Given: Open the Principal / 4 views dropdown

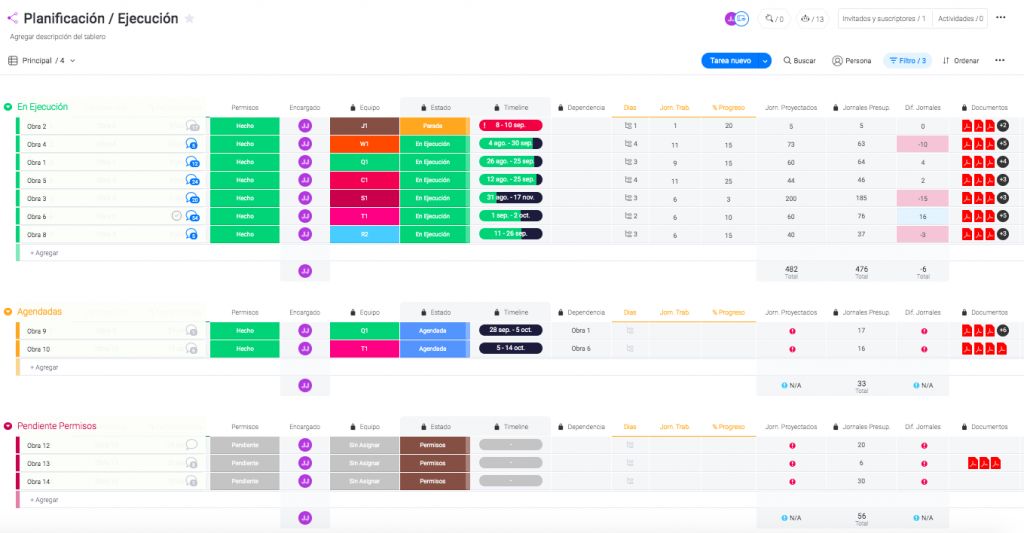Looking at the screenshot, I should (x=42, y=61).
